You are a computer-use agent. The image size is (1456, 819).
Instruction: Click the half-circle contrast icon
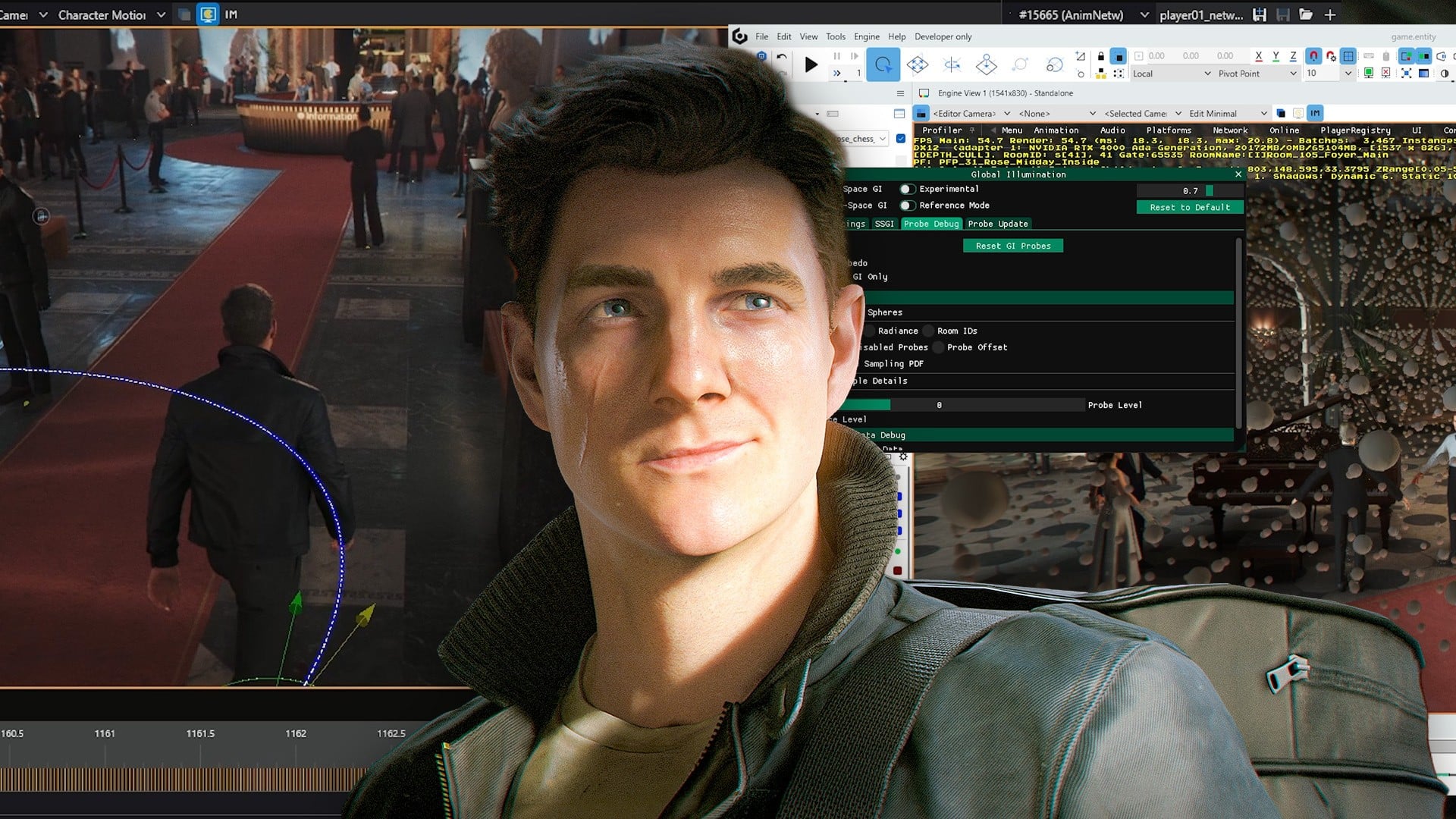tap(1444, 74)
